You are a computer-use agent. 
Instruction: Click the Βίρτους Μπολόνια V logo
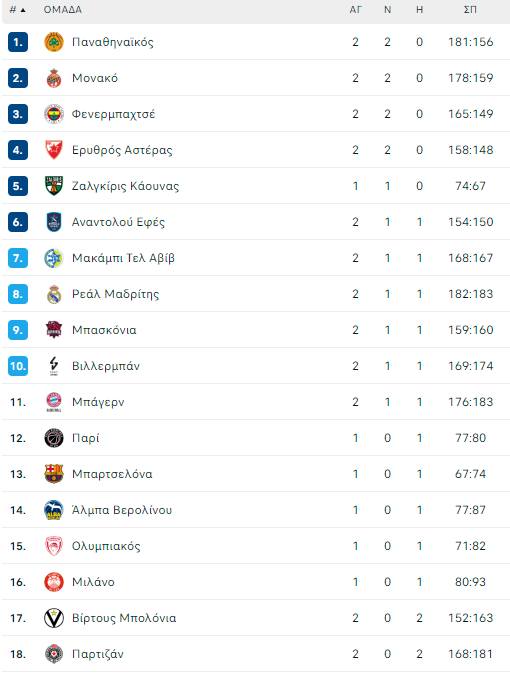[x=54, y=618]
